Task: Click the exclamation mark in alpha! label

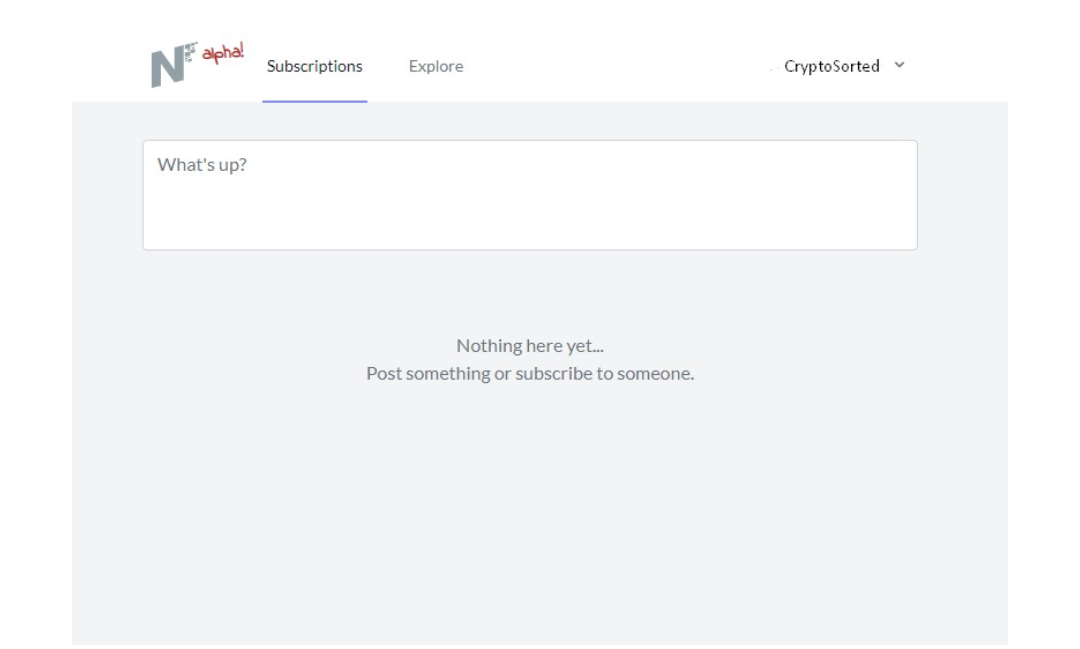Action: coord(241,48)
